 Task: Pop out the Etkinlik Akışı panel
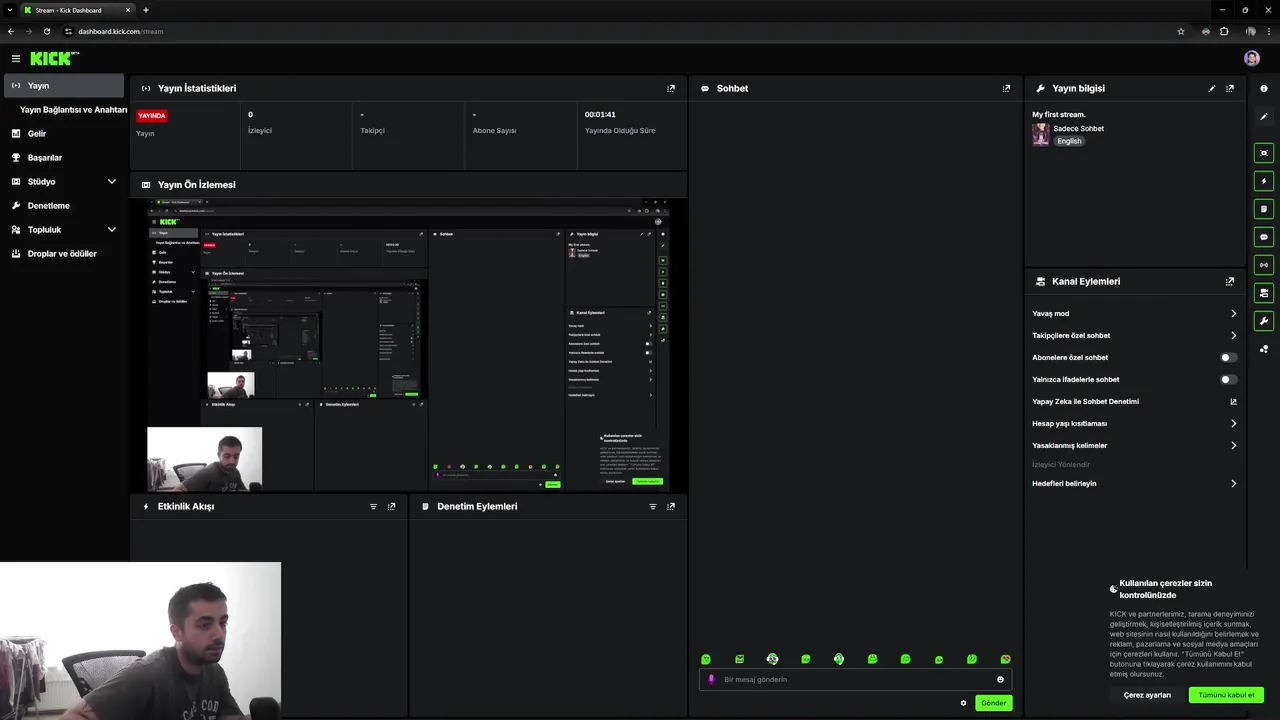click(391, 506)
